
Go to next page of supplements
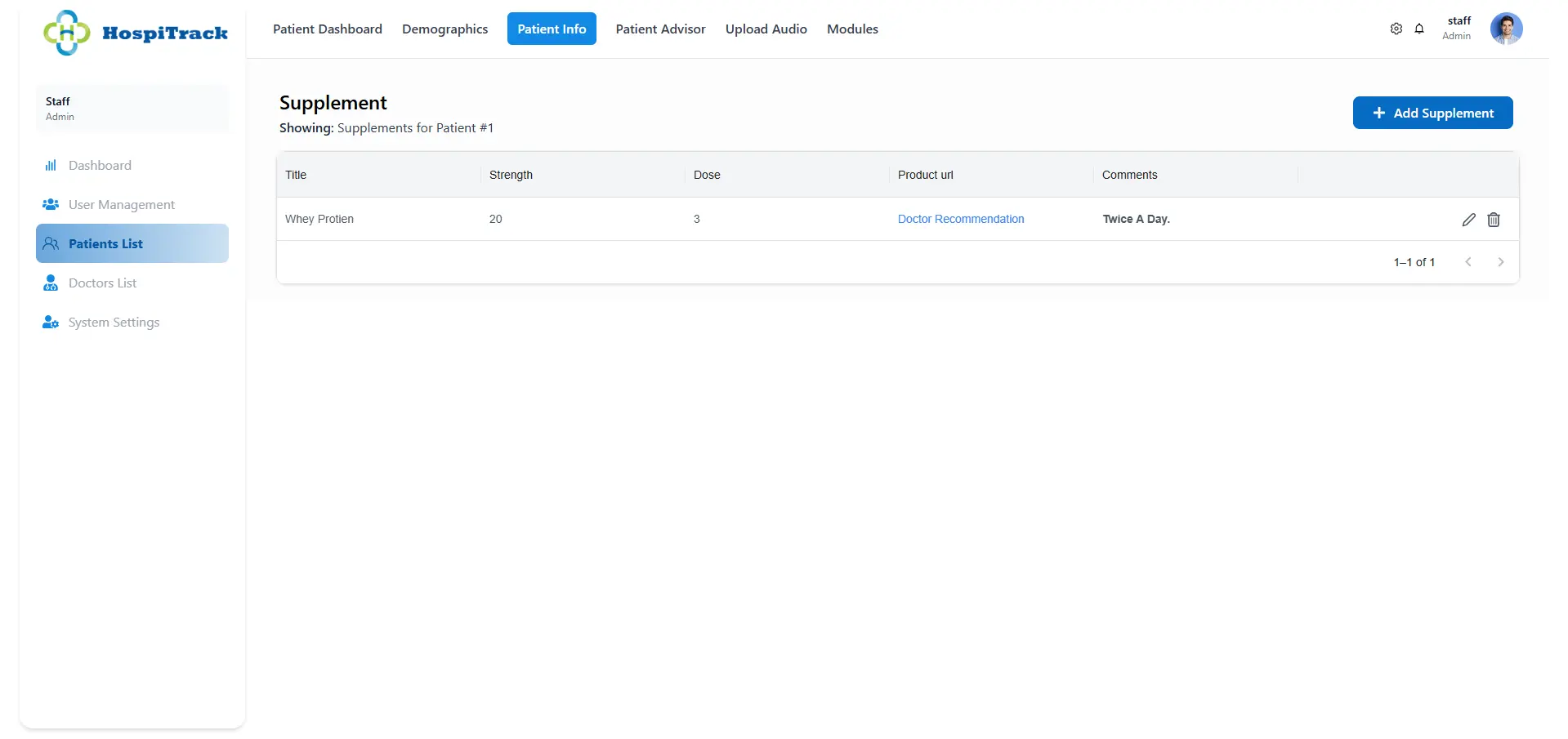[x=1500, y=262]
